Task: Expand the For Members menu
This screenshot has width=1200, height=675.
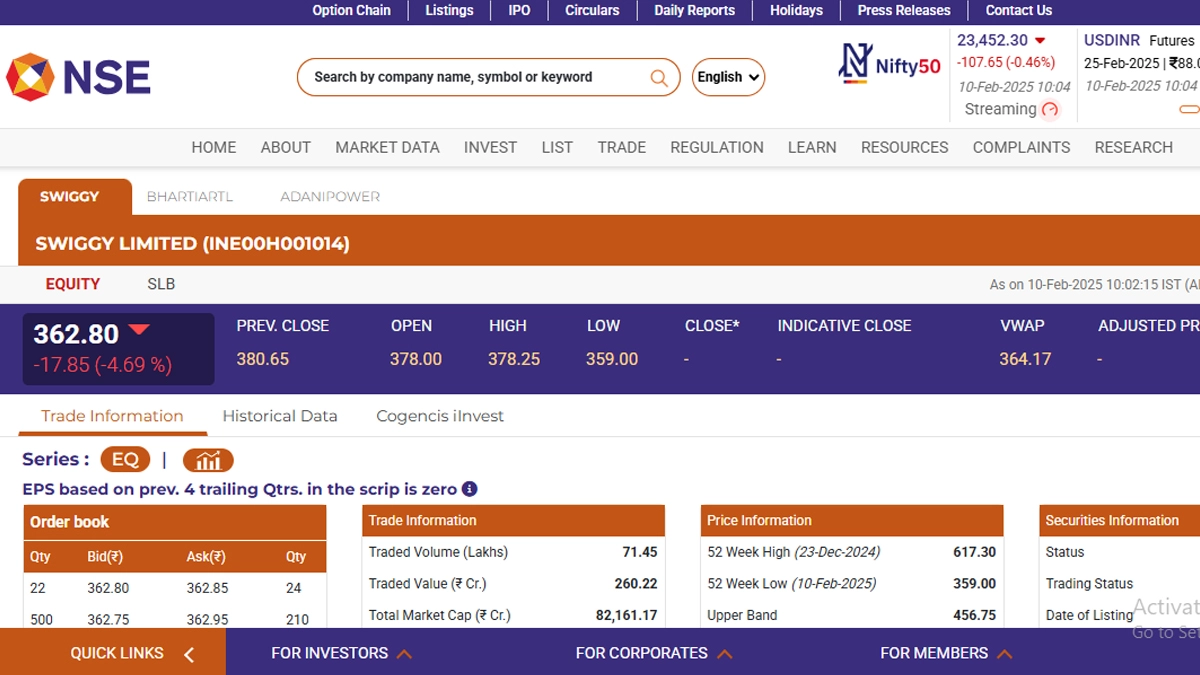Action: [x=945, y=653]
